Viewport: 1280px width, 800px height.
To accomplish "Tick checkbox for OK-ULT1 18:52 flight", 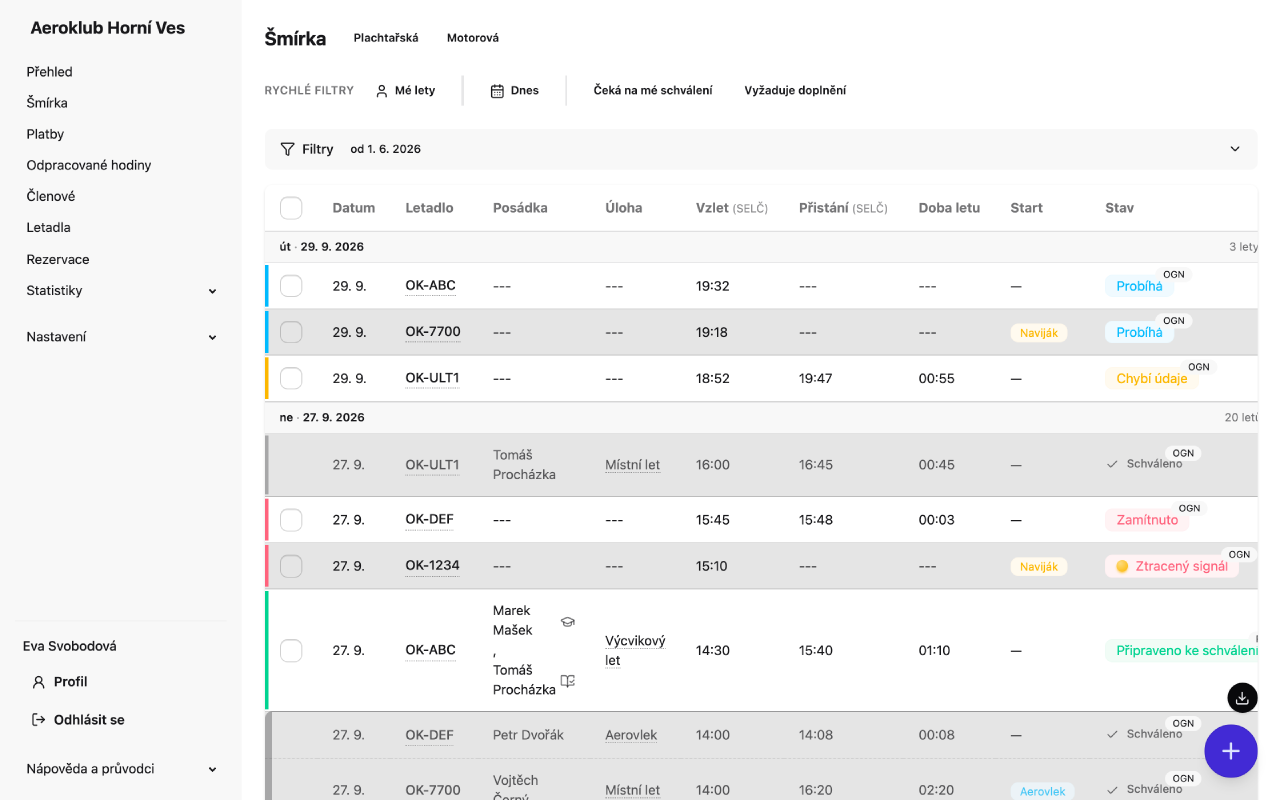I will click(x=291, y=378).
